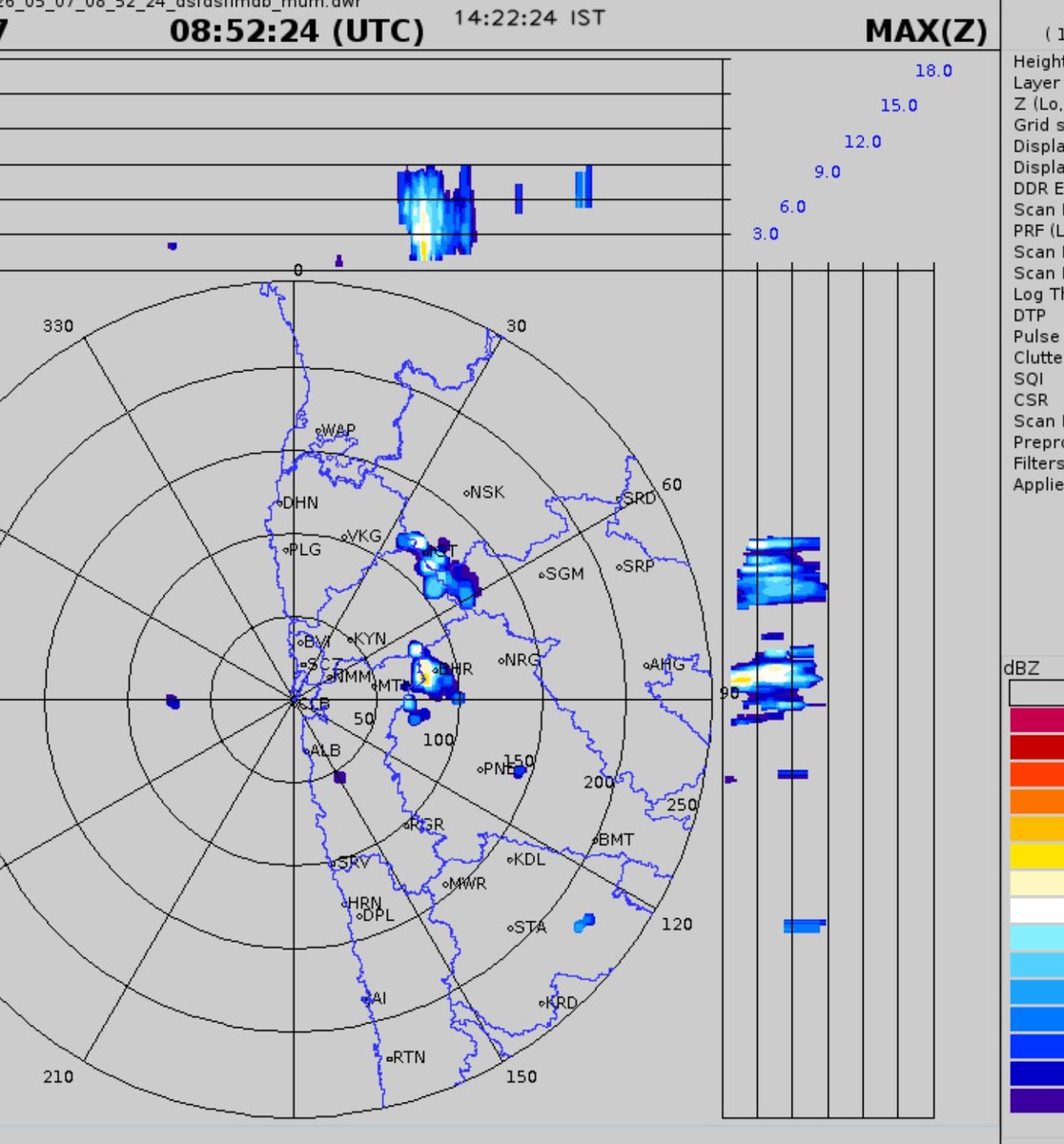Select the 6.0 height scale label

792,207
